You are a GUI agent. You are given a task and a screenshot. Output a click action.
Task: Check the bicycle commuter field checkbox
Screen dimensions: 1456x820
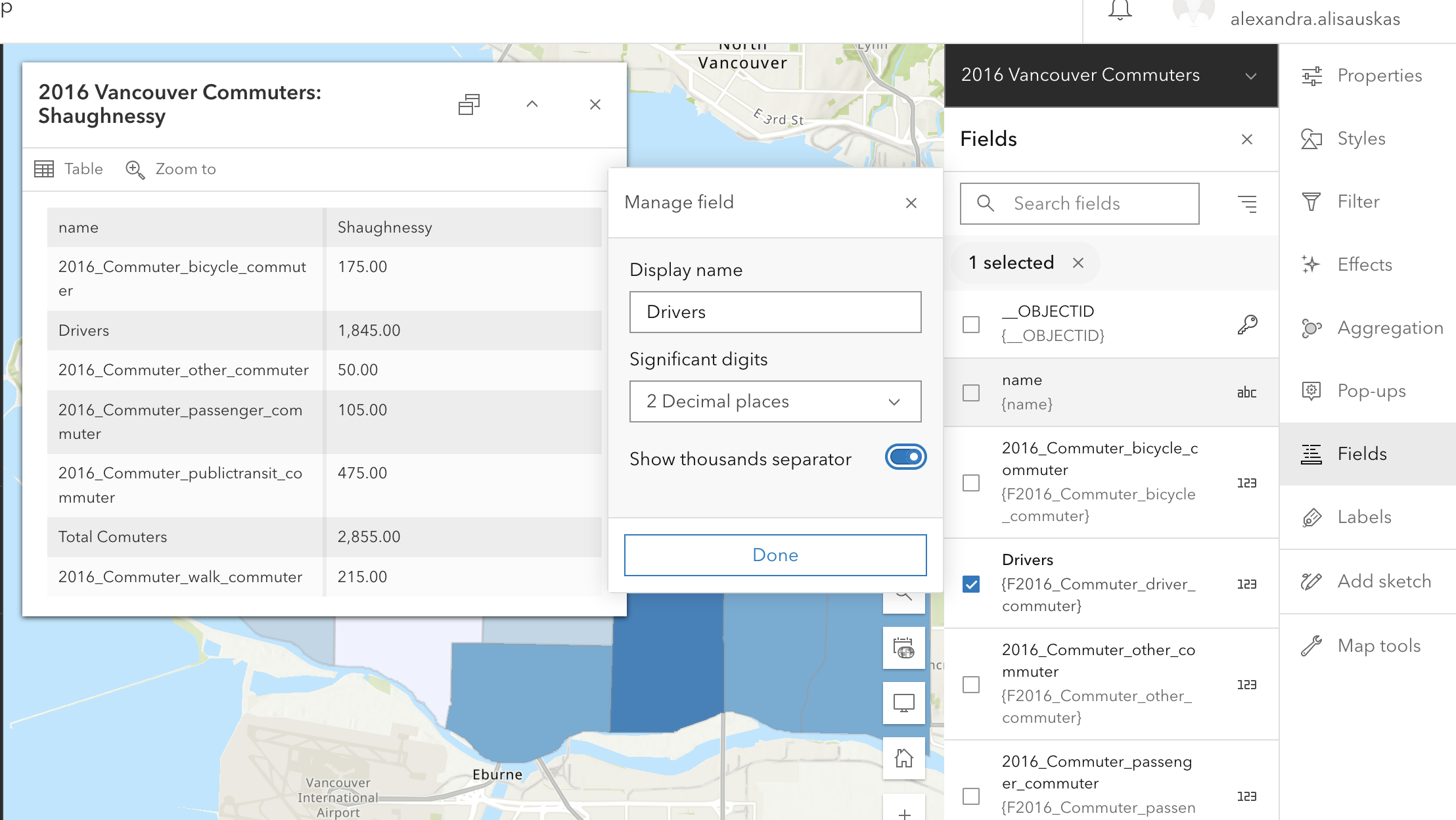click(x=971, y=483)
